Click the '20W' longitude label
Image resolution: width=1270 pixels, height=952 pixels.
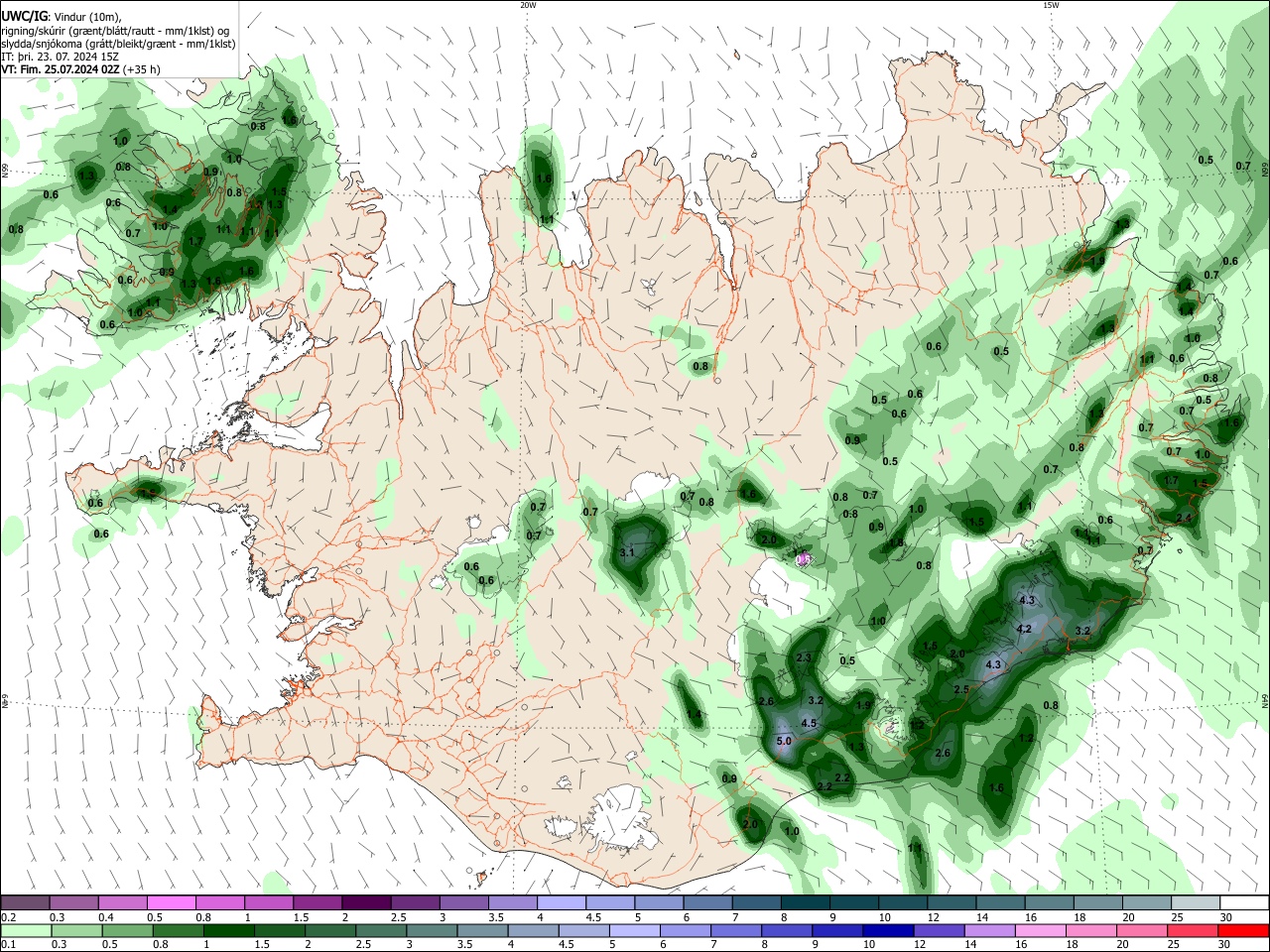click(x=528, y=5)
